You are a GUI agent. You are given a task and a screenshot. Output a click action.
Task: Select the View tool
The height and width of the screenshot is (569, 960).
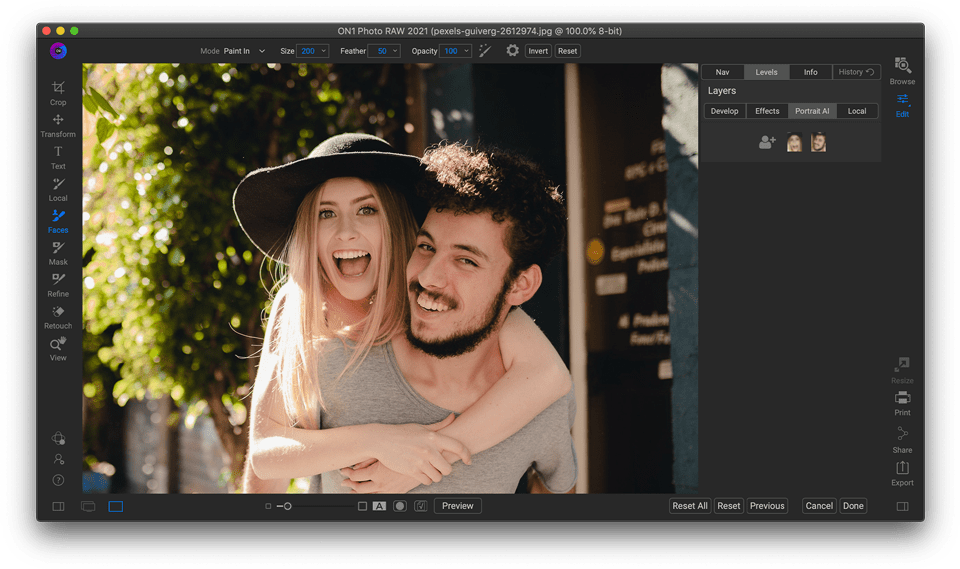coord(58,349)
